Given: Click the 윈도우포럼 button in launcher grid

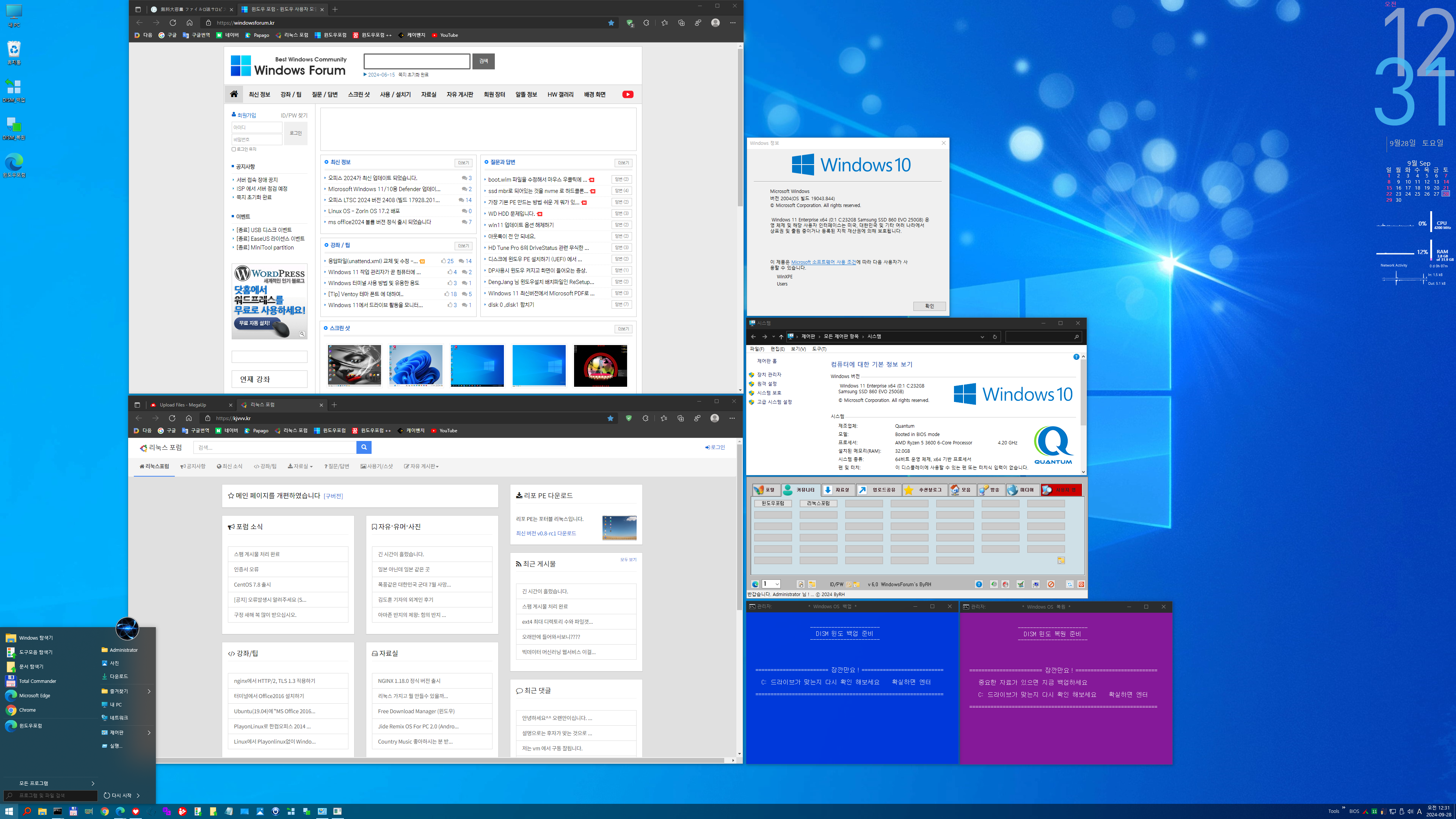Looking at the screenshot, I should [773, 503].
